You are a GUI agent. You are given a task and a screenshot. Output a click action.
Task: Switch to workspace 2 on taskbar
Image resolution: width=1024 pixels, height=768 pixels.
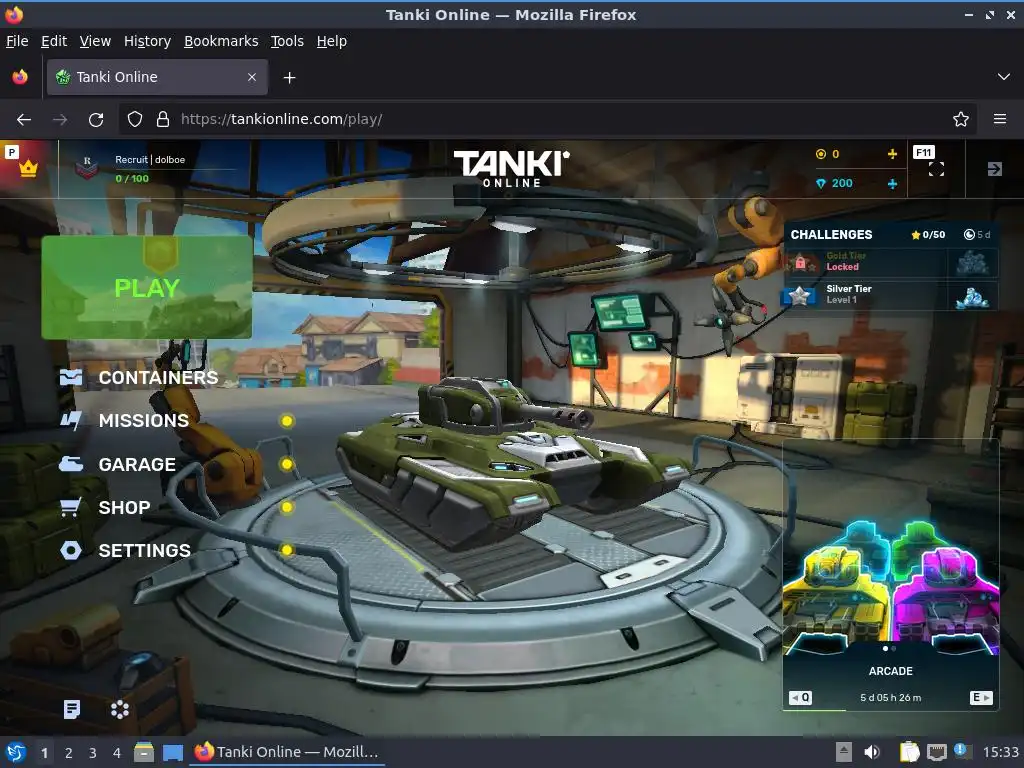(69, 753)
